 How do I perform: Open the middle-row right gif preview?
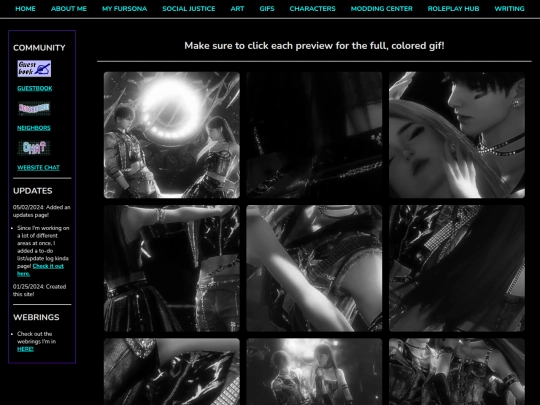[x=457, y=268]
